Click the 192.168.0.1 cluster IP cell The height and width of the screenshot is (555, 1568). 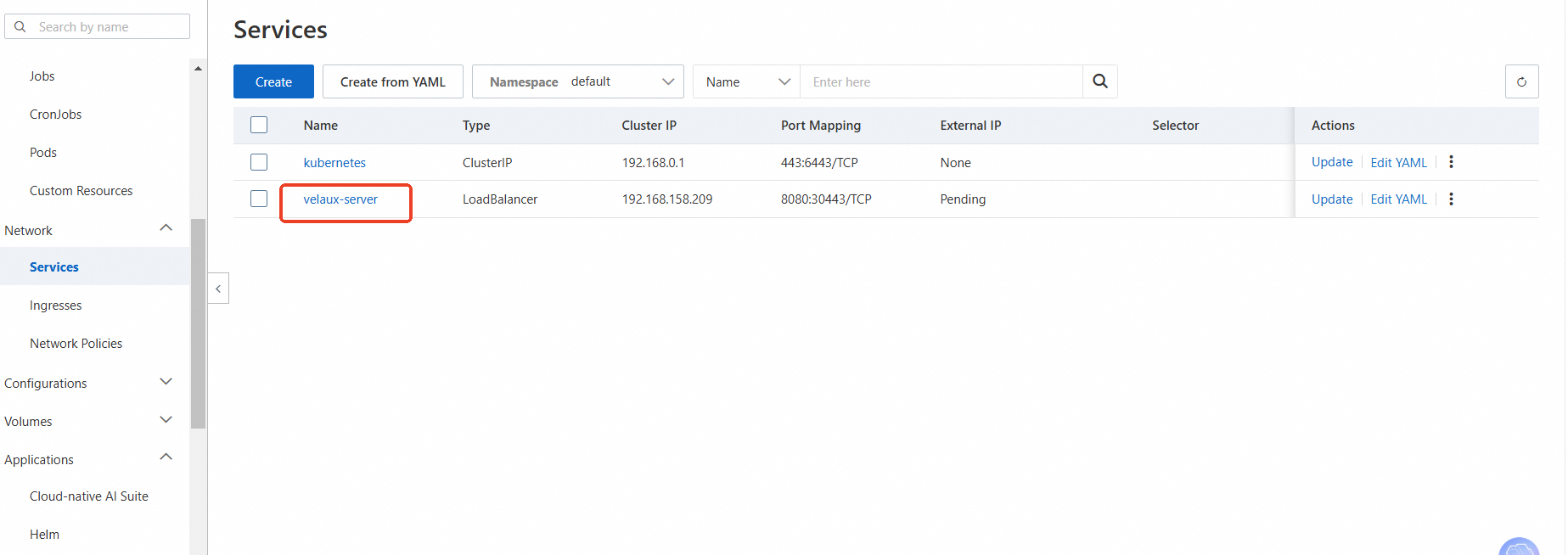(x=653, y=163)
